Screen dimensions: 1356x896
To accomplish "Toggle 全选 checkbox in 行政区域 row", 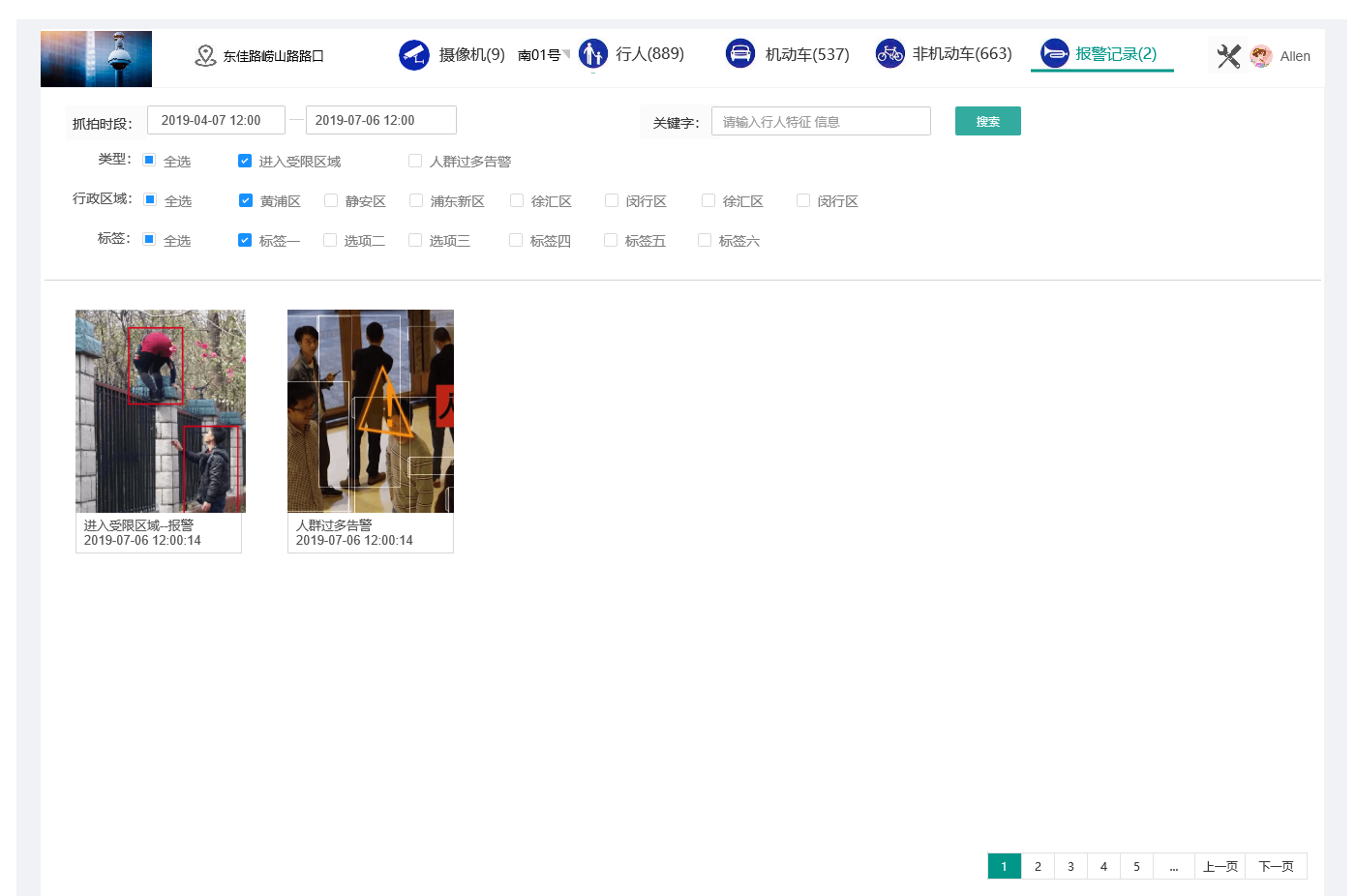I will pos(150,199).
